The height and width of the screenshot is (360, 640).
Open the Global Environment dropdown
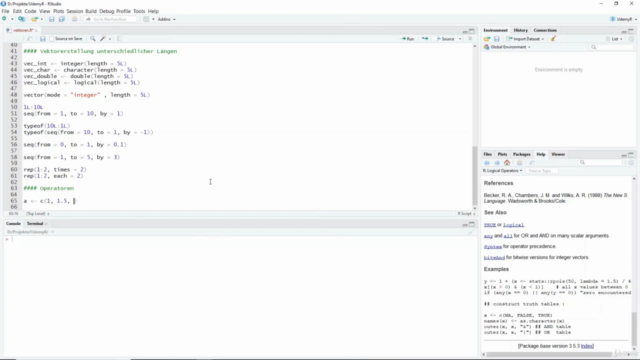[x=507, y=47]
